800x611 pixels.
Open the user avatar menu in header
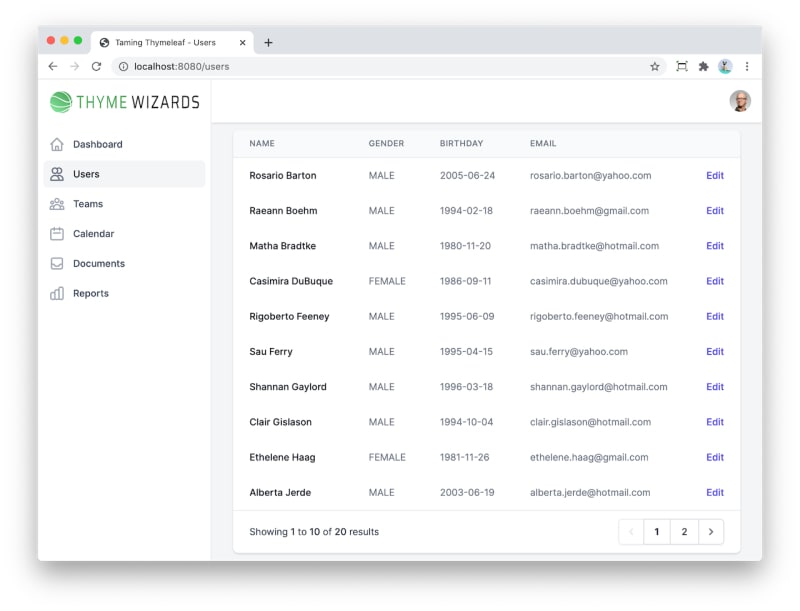pyautogui.click(x=739, y=101)
